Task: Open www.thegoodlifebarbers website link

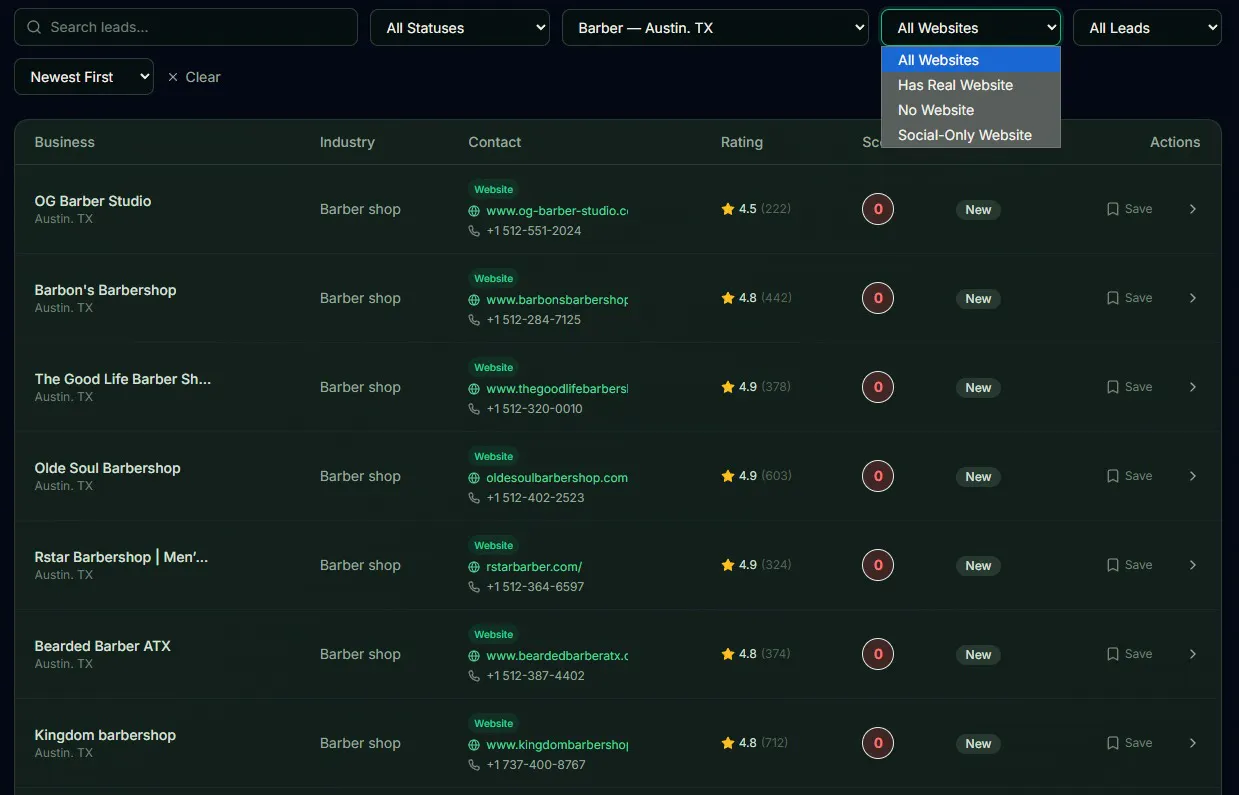Action: [557, 389]
